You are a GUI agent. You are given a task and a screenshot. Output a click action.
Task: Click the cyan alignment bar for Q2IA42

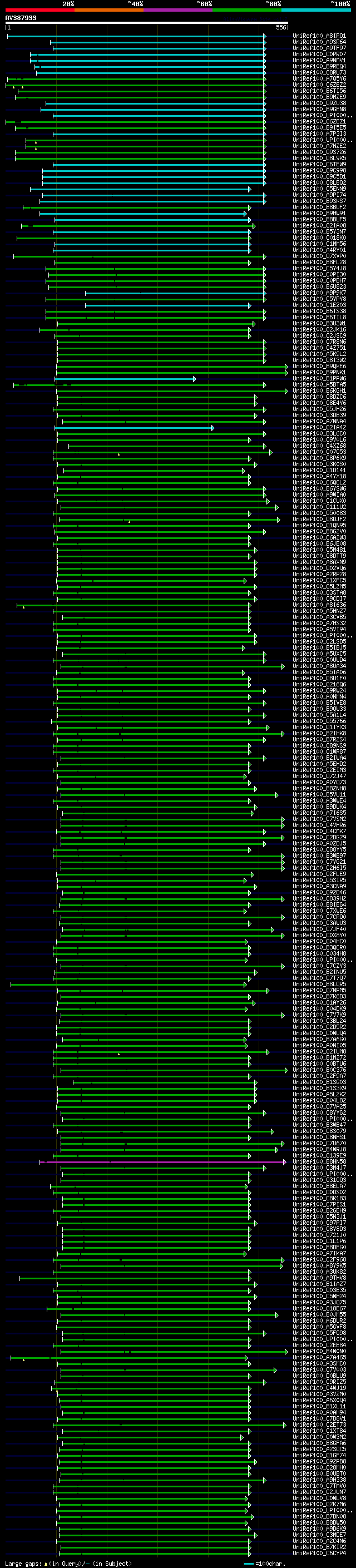pyautogui.click(x=135, y=428)
